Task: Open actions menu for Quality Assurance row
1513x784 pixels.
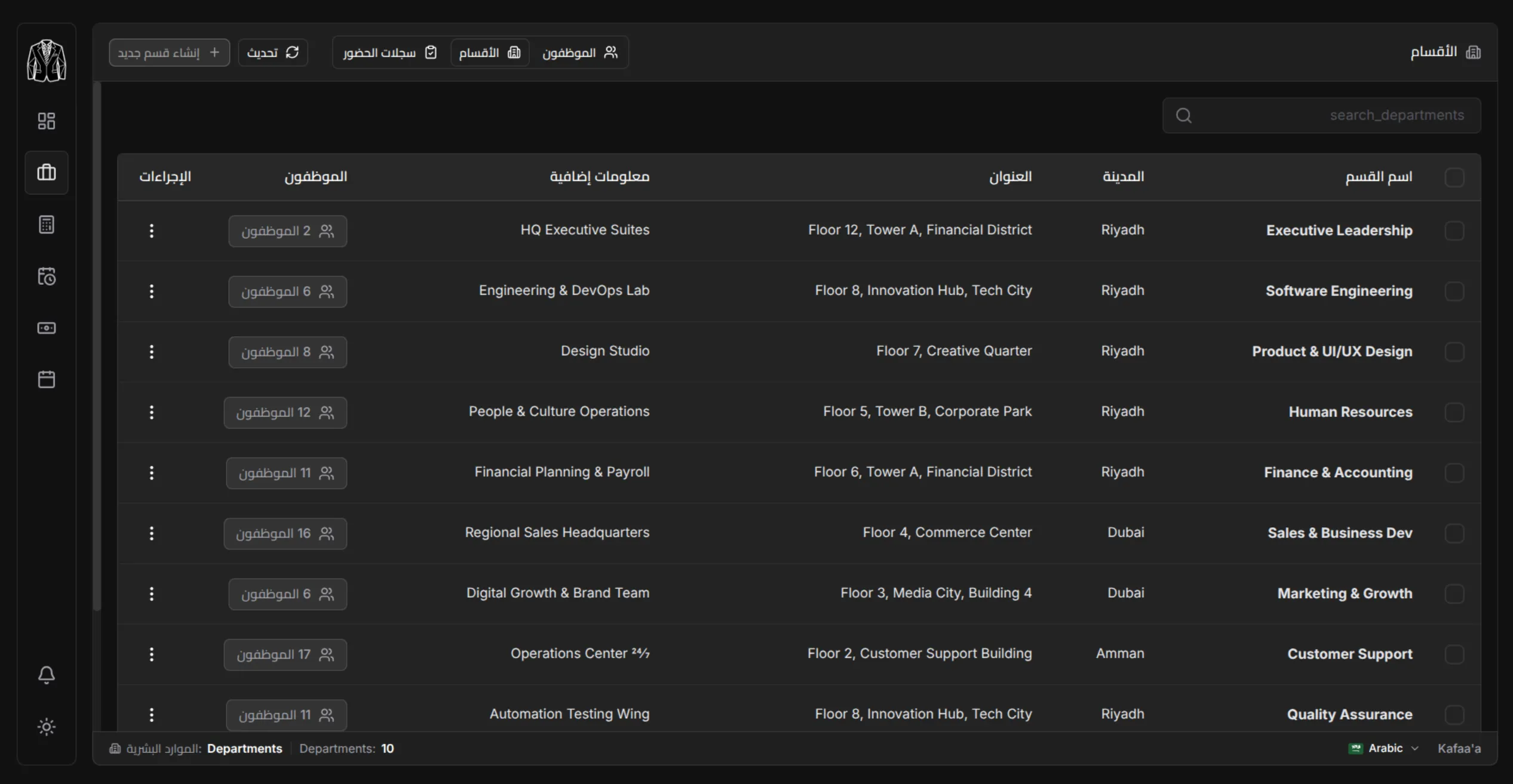Action: click(x=151, y=715)
